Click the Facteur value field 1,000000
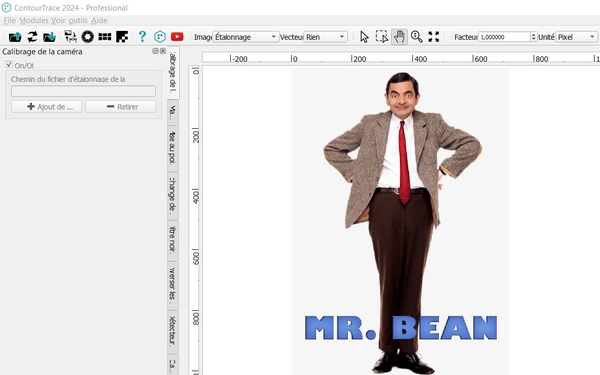600x375 pixels. coord(504,37)
